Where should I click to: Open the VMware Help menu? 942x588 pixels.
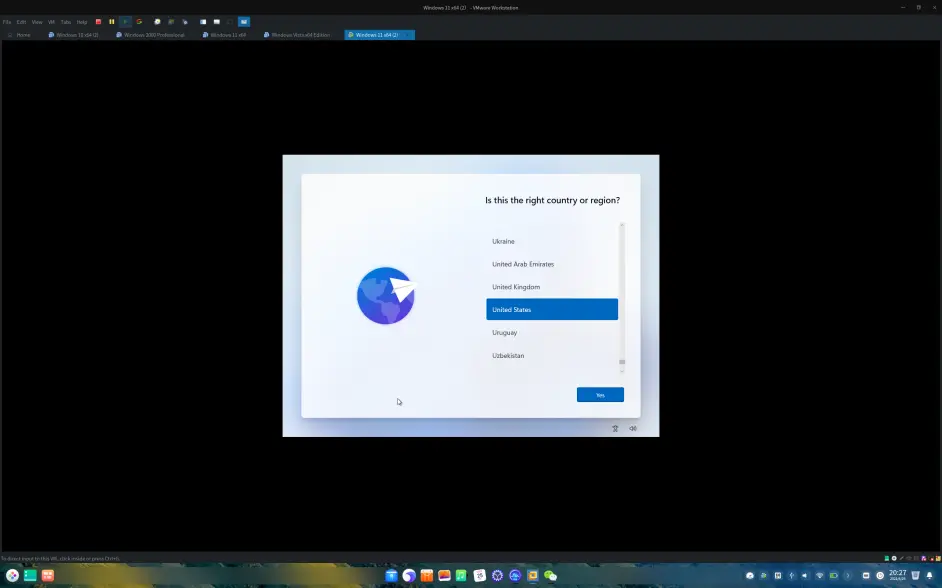[x=82, y=22]
